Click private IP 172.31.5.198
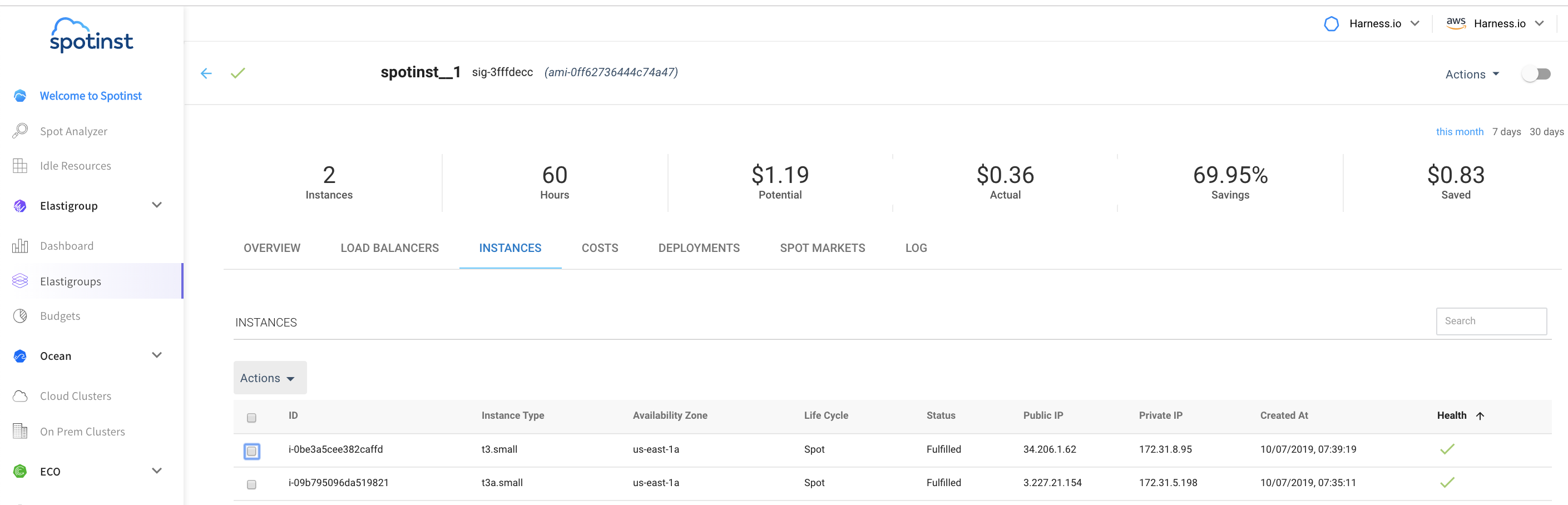The width and height of the screenshot is (1568, 505). 1168,483
